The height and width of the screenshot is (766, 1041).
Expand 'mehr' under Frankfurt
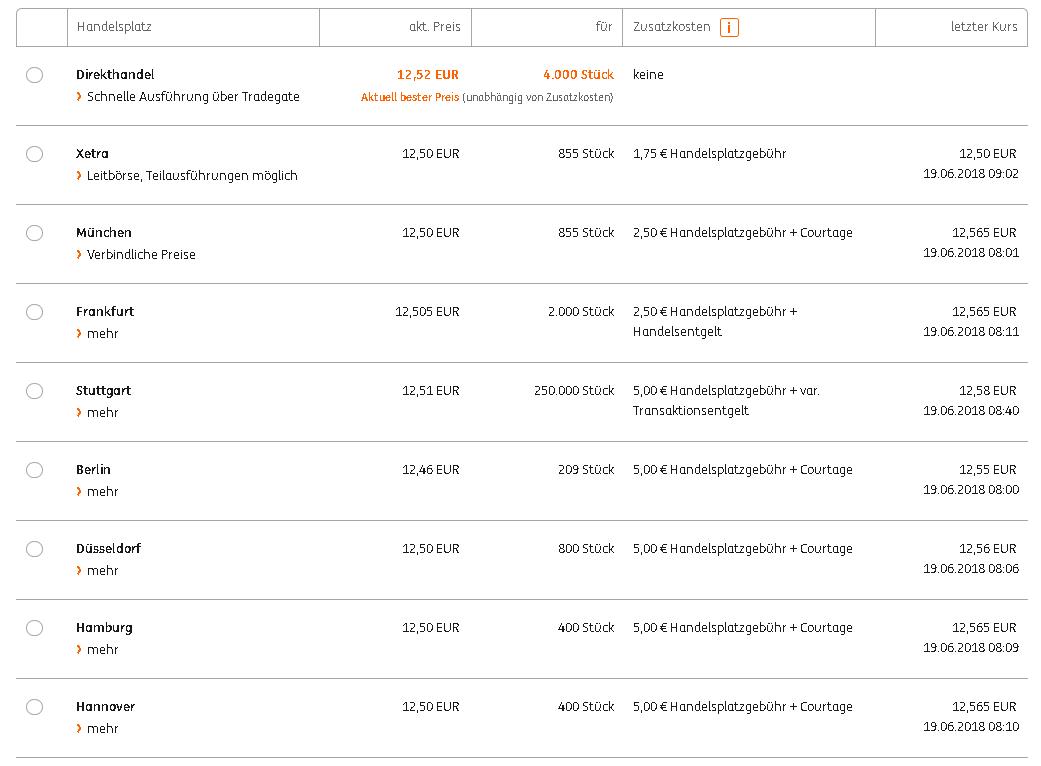[102, 334]
